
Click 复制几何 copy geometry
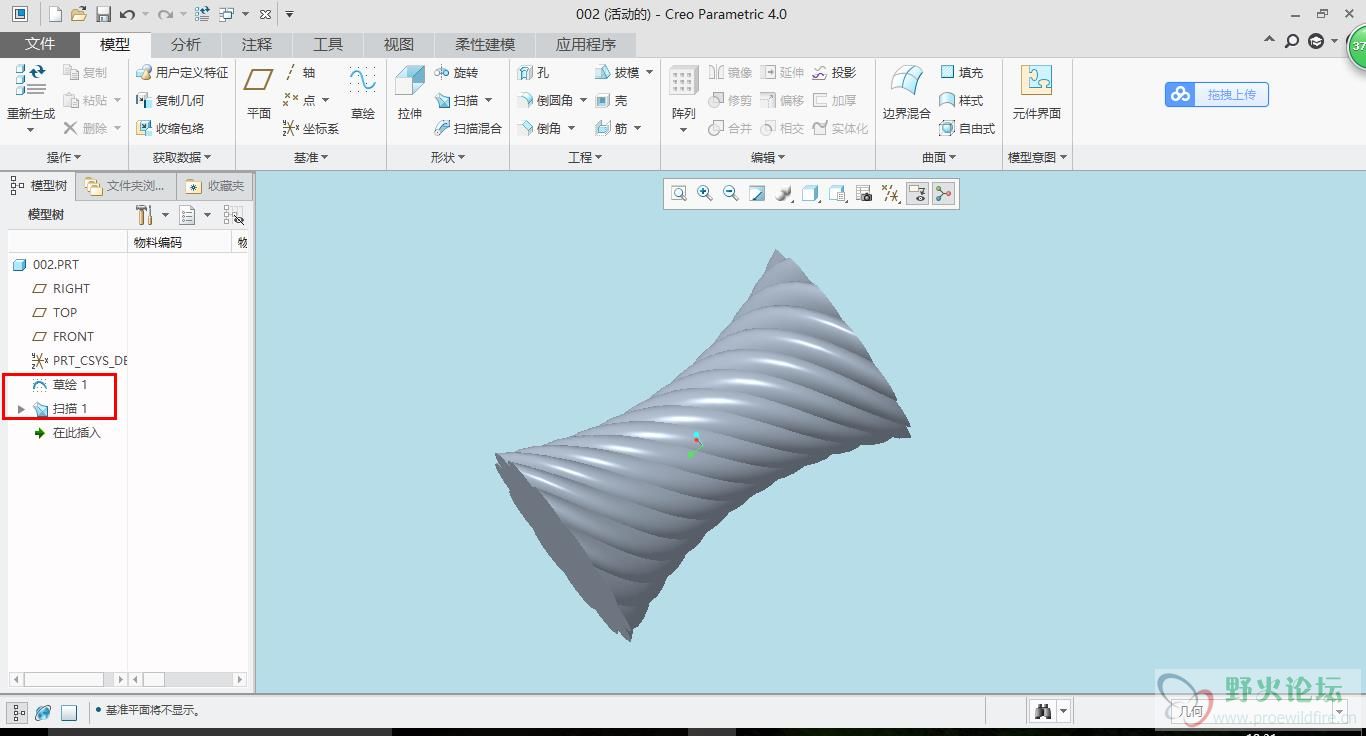[x=170, y=100]
